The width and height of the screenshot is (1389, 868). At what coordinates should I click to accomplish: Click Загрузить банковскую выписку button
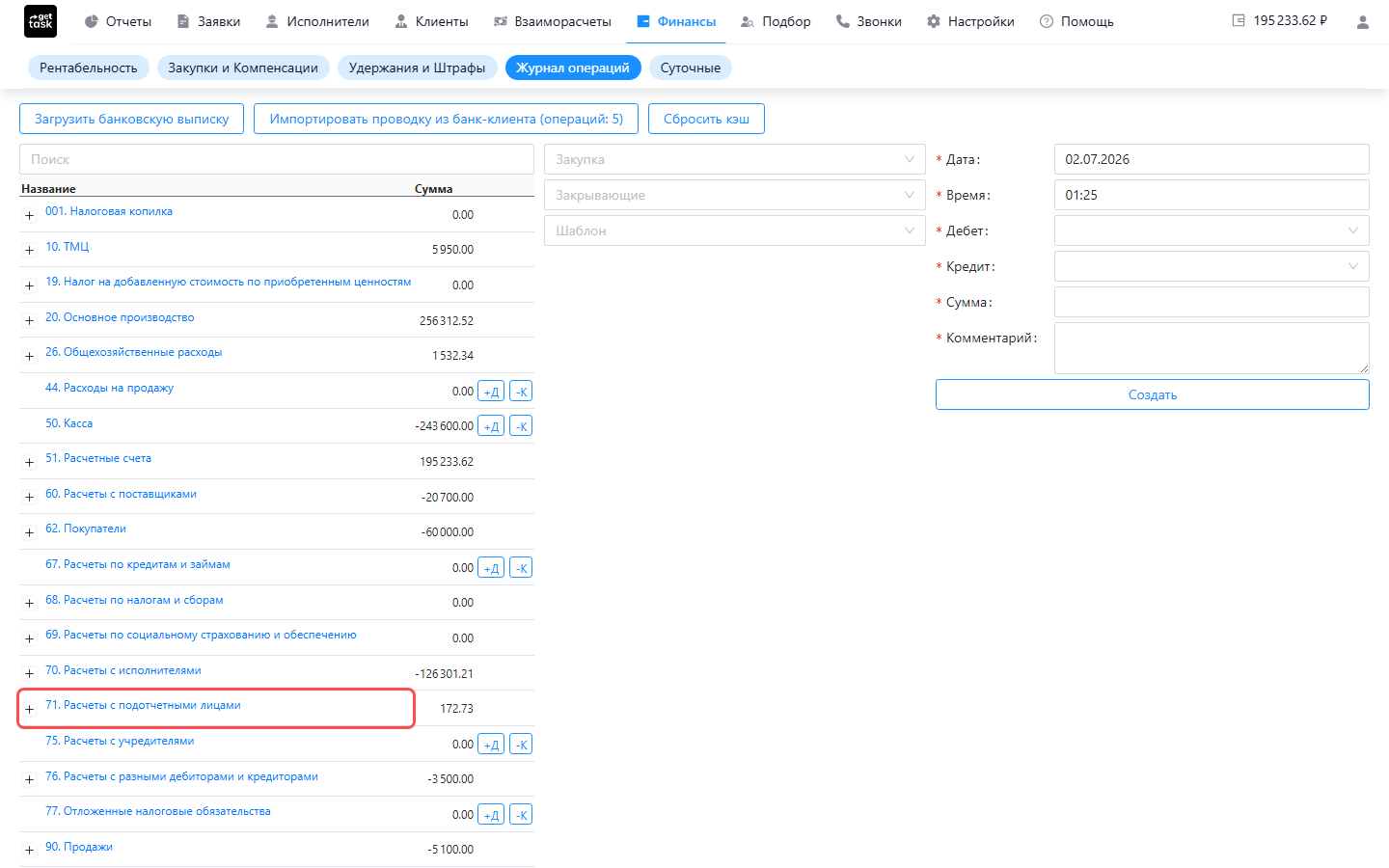tap(132, 119)
